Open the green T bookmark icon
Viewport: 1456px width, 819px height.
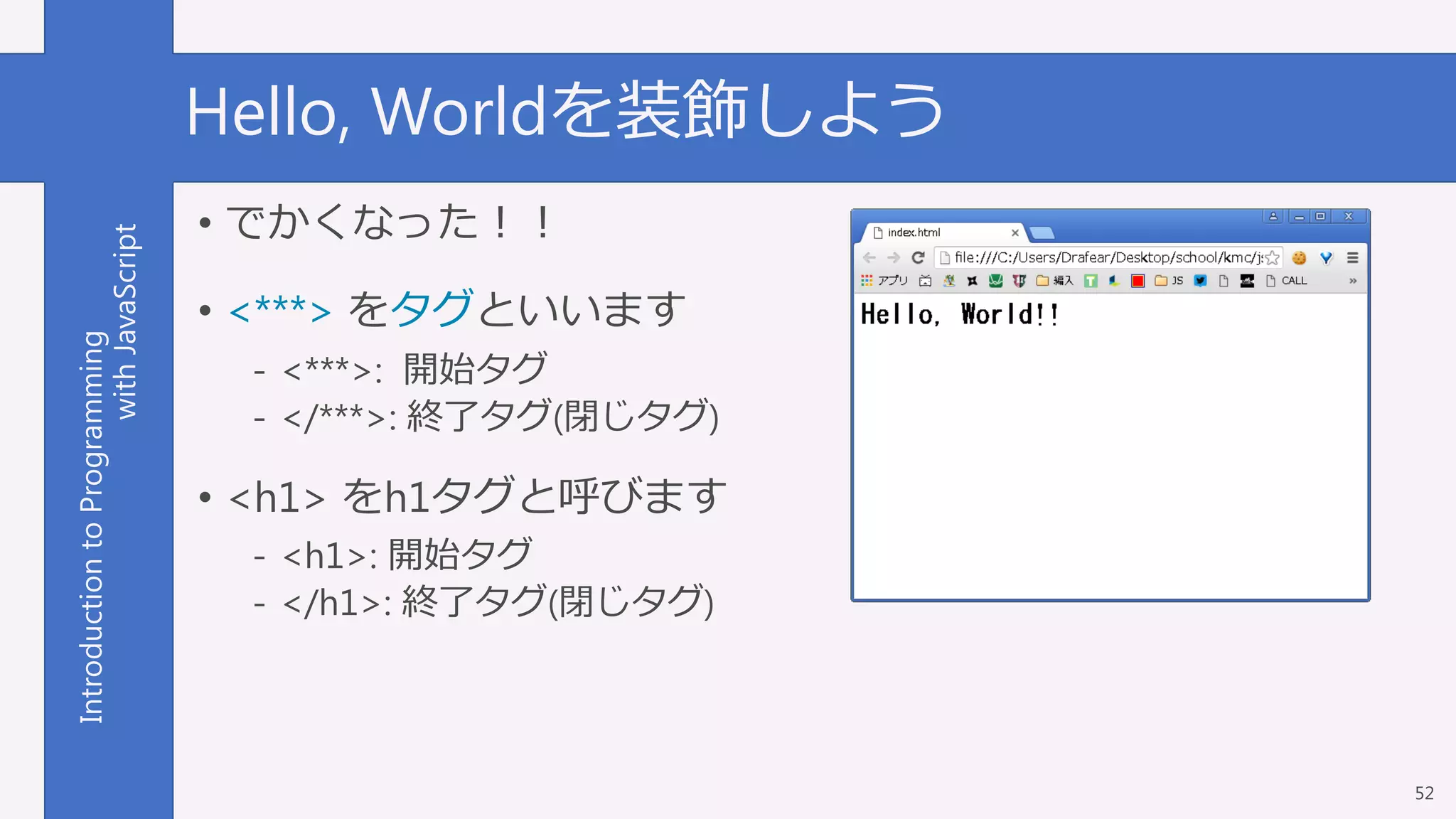(x=1091, y=281)
